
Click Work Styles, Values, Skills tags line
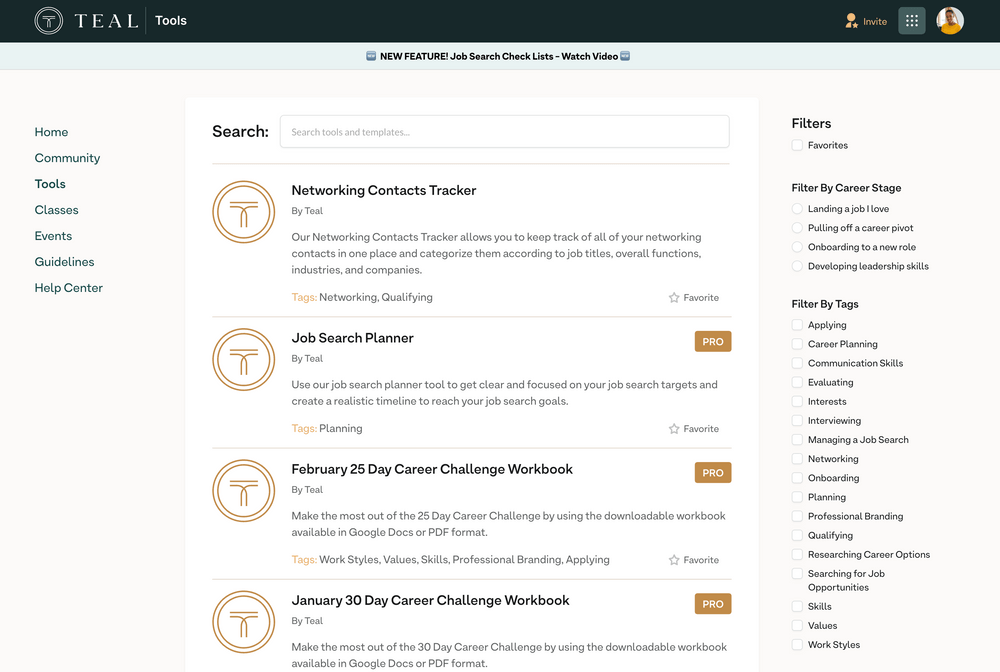pos(450,560)
